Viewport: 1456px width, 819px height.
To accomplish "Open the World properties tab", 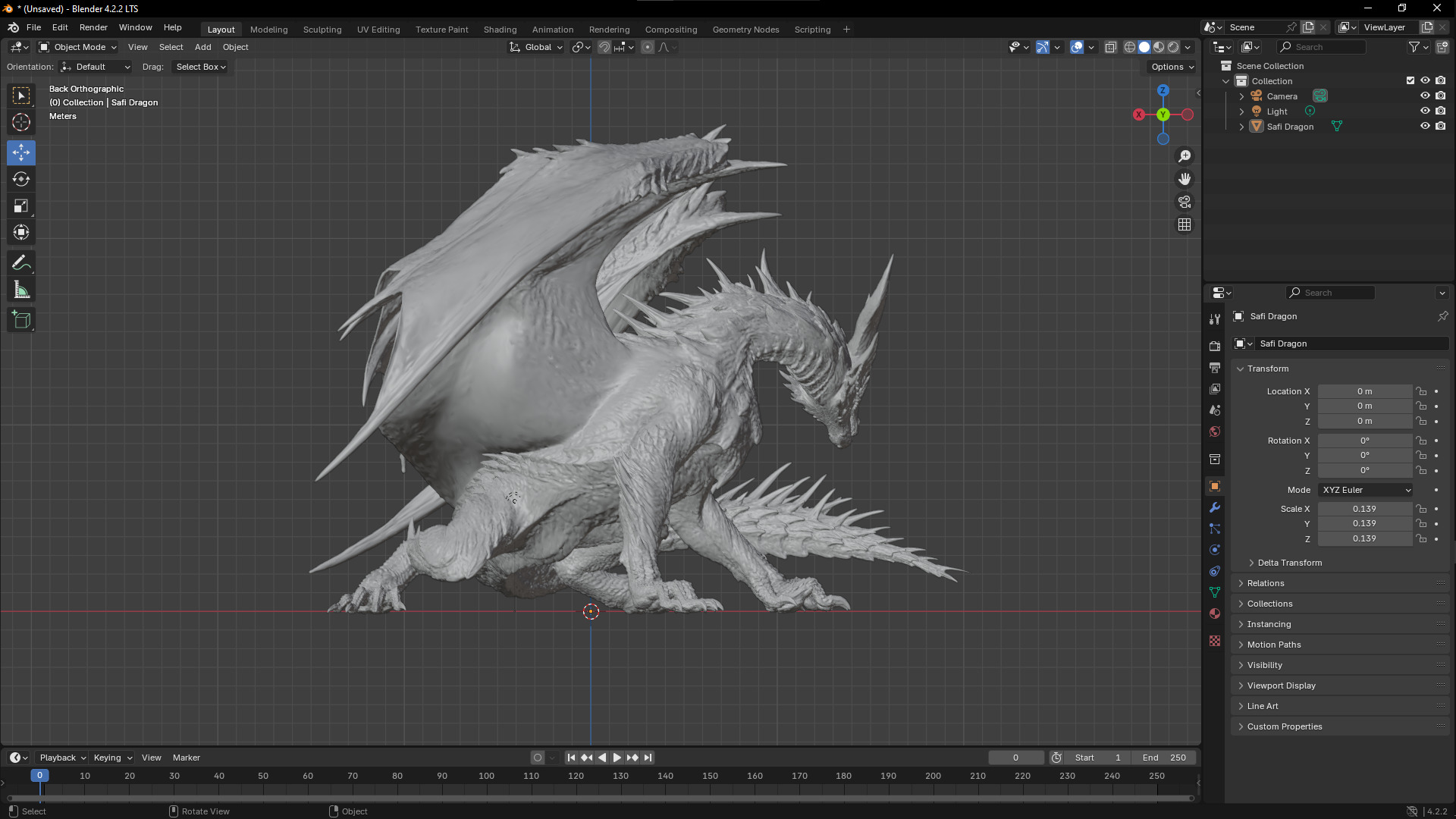I will [x=1215, y=431].
